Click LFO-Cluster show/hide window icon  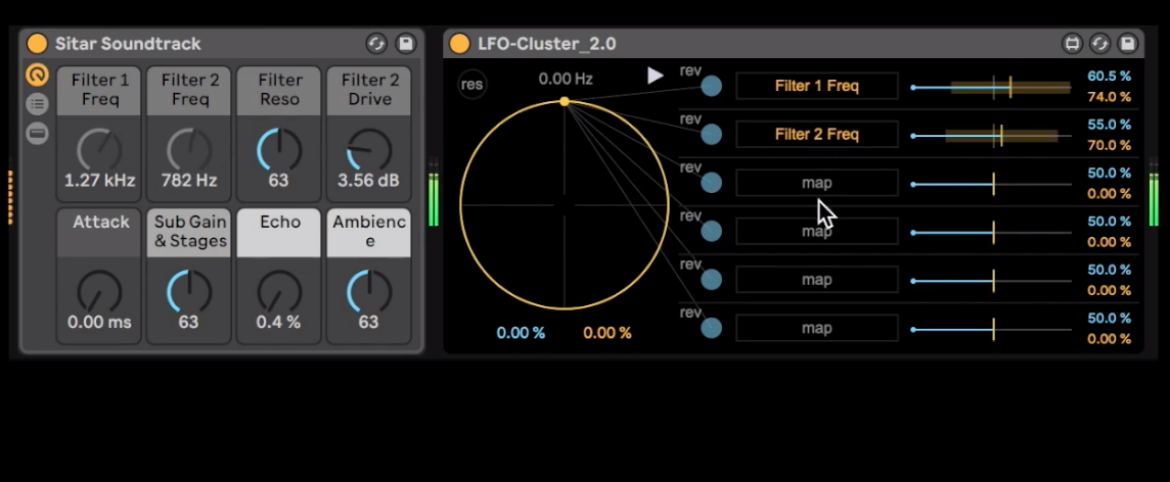click(1072, 44)
